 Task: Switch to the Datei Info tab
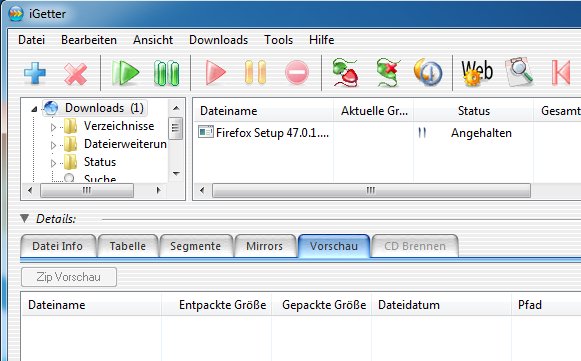[58, 246]
